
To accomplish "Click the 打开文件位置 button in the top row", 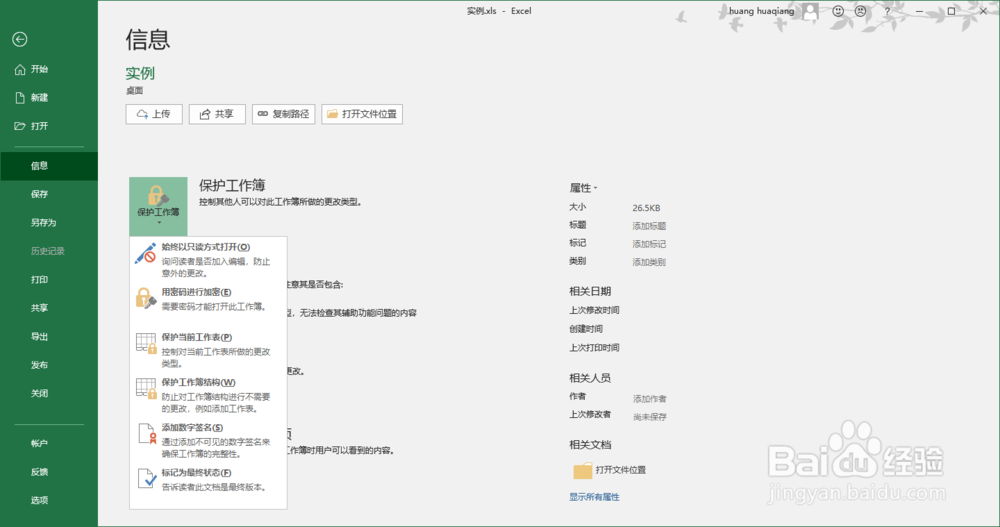I will [362, 114].
